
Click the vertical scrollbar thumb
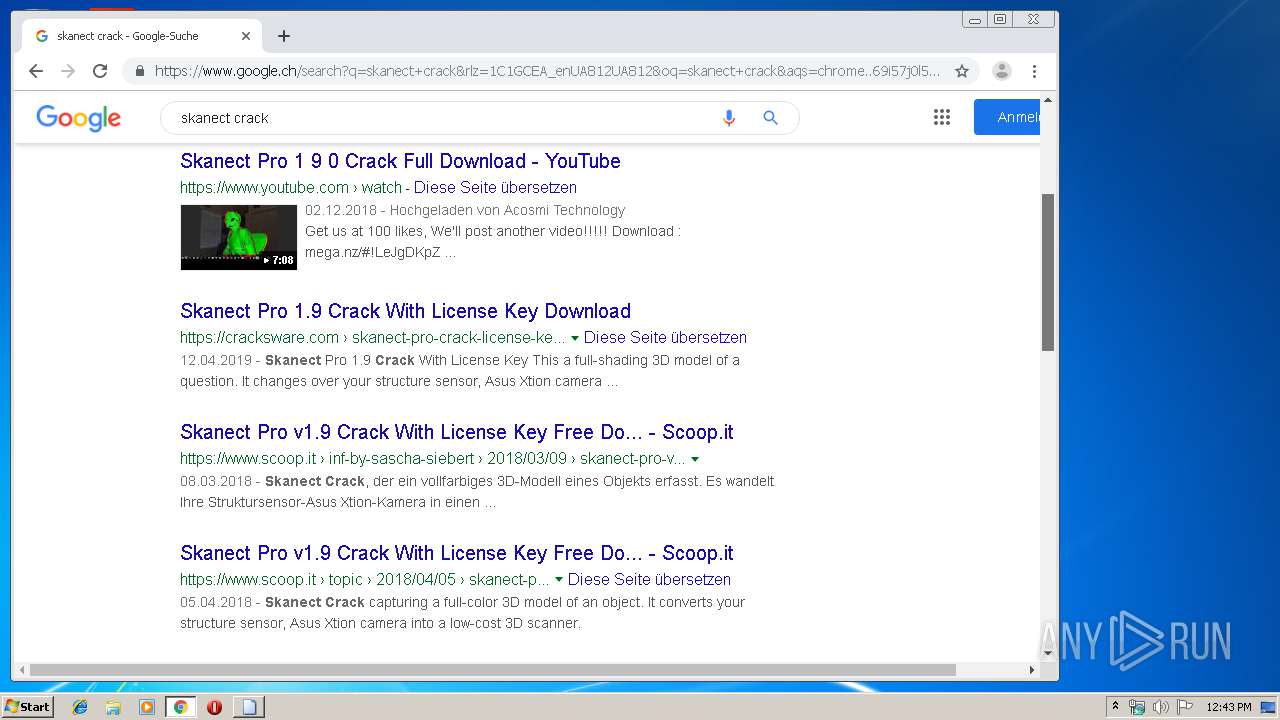tap(1048, 272)
